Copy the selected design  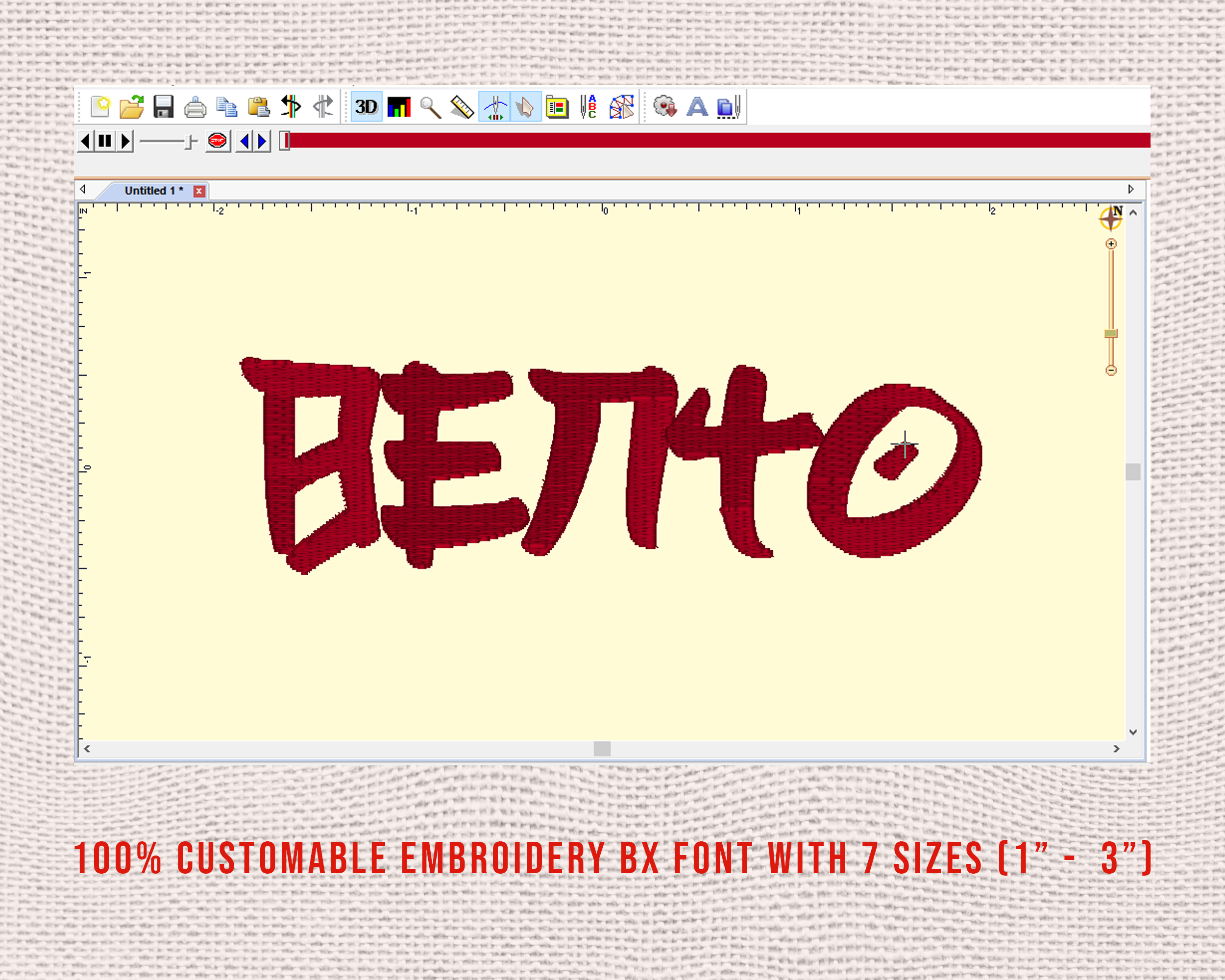point(227,107)
